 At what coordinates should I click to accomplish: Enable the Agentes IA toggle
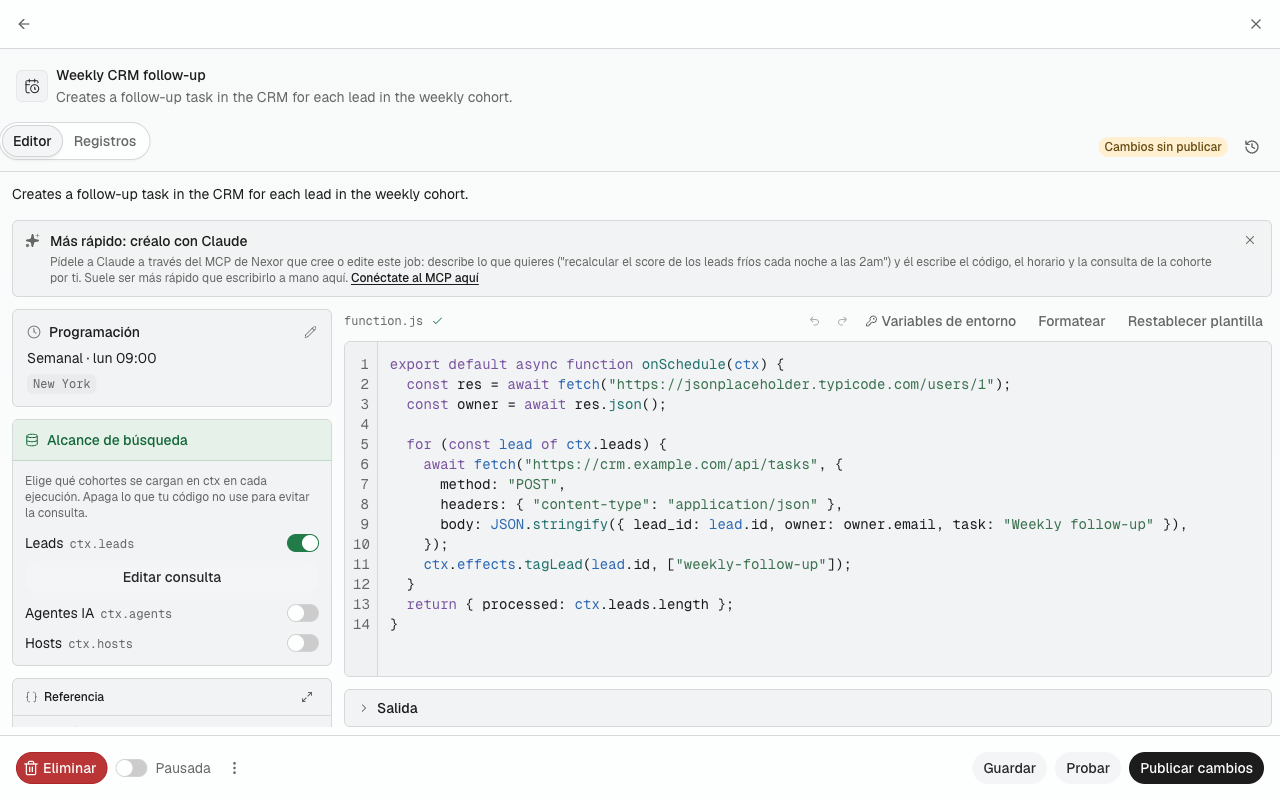click(x=303, y=613)
